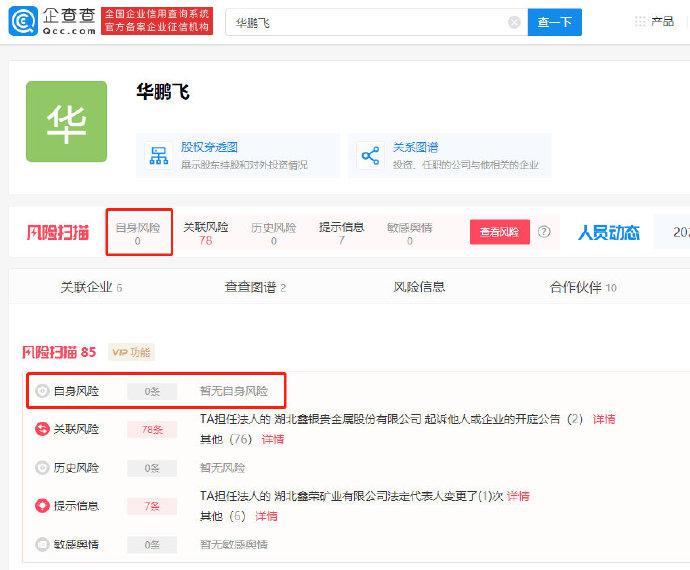
Task: Click the Qcc.com logo icon
Action: (x=23, y=21)
